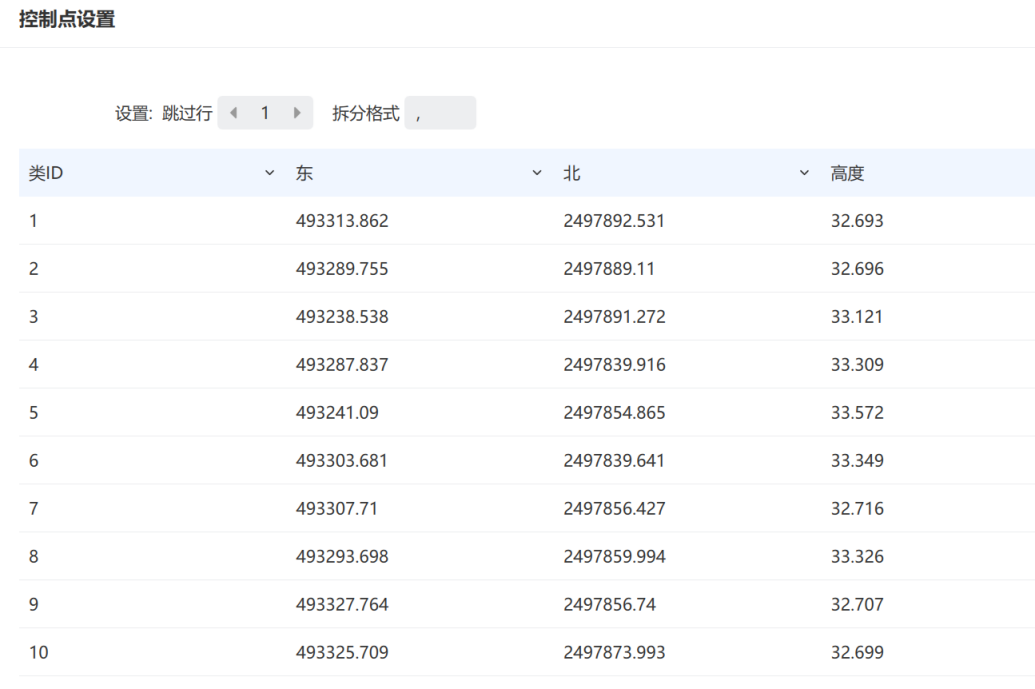Select north value 2497859.994
This screenshot has height=689, width=1035.
click(x=614, y=557)
